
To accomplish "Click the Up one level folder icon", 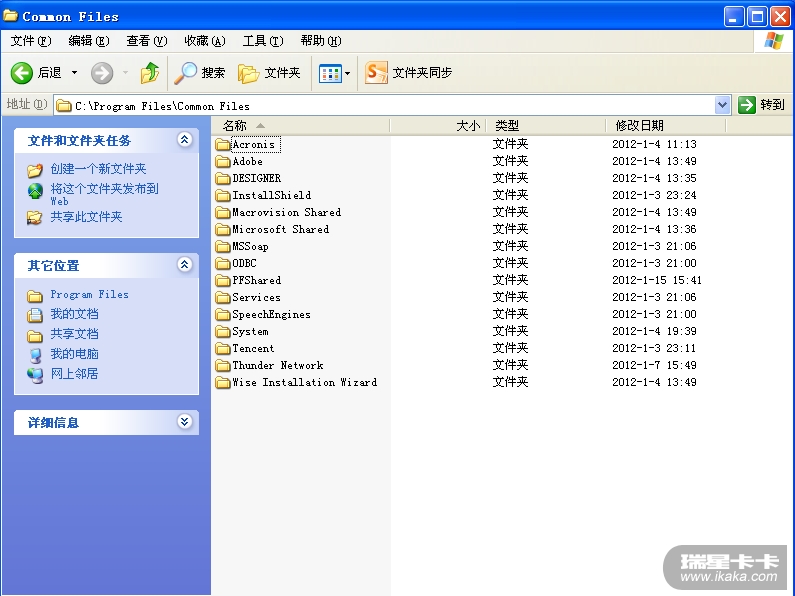I will 150,73.
